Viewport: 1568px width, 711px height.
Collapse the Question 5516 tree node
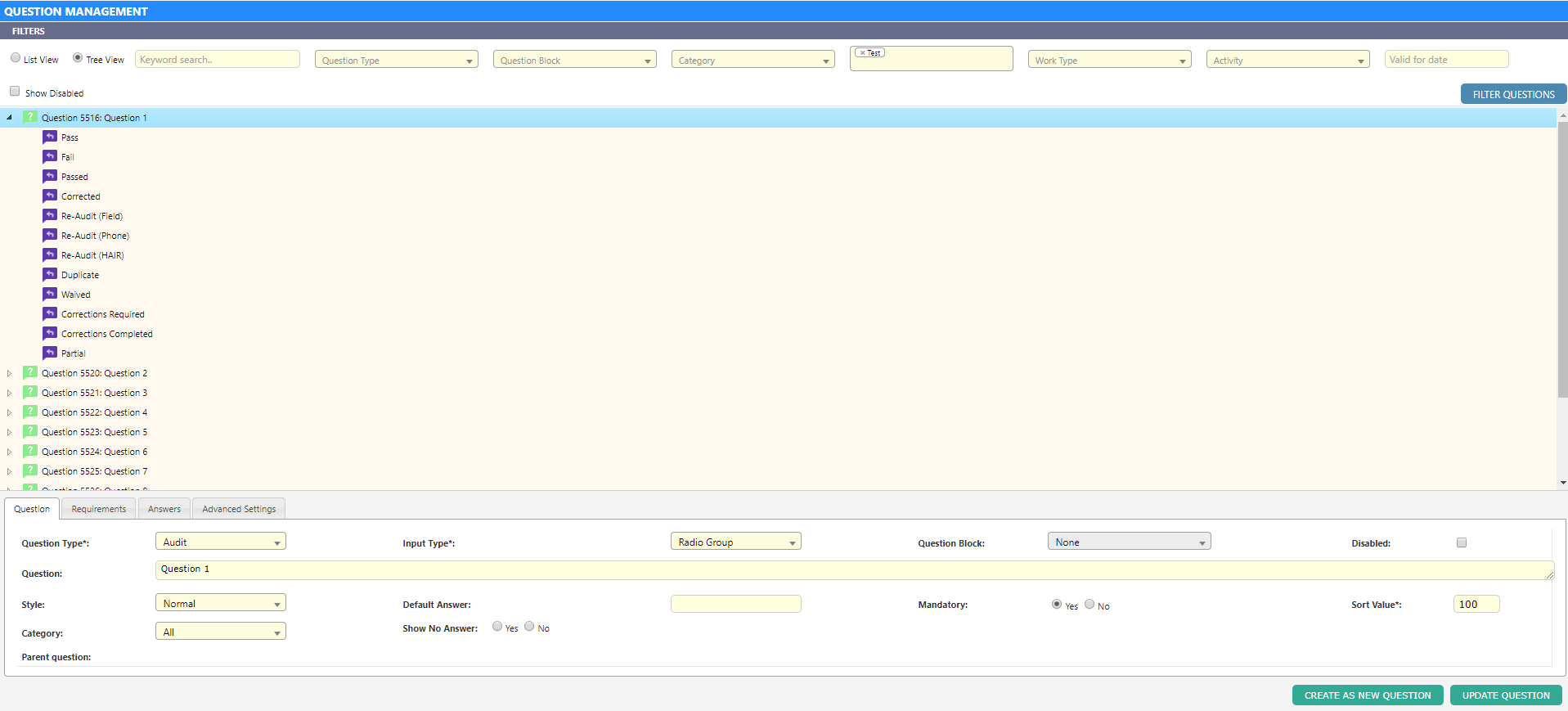pyautogui.click(x=9, y=118)
